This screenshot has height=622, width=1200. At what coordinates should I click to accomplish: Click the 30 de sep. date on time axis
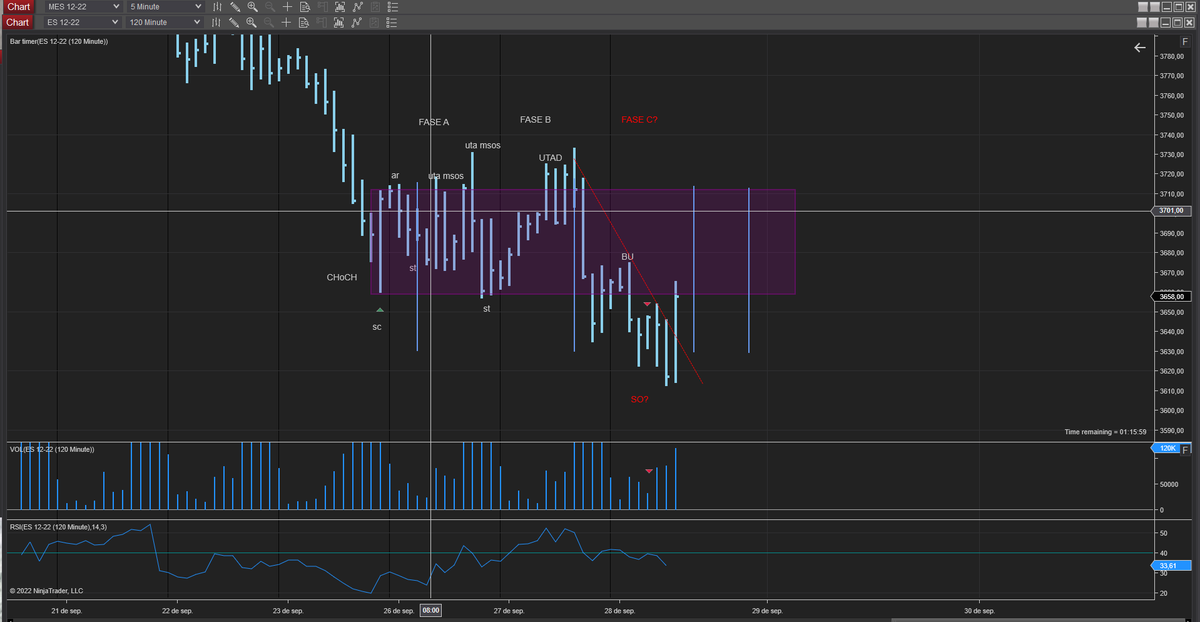979,609
